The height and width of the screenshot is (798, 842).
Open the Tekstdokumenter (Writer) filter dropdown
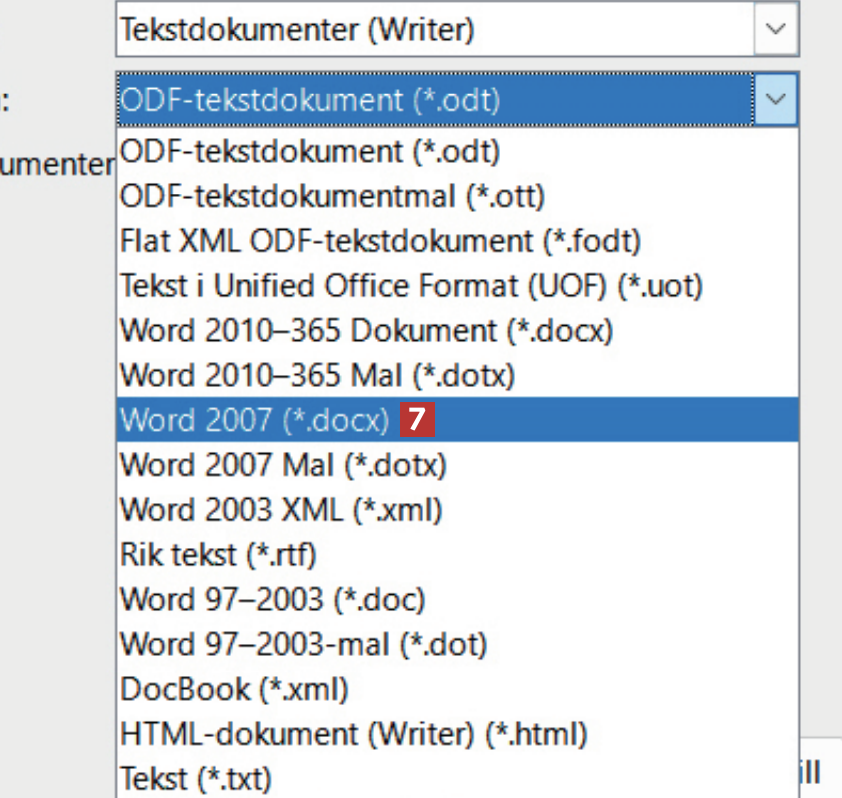click(x=435, y=30)
